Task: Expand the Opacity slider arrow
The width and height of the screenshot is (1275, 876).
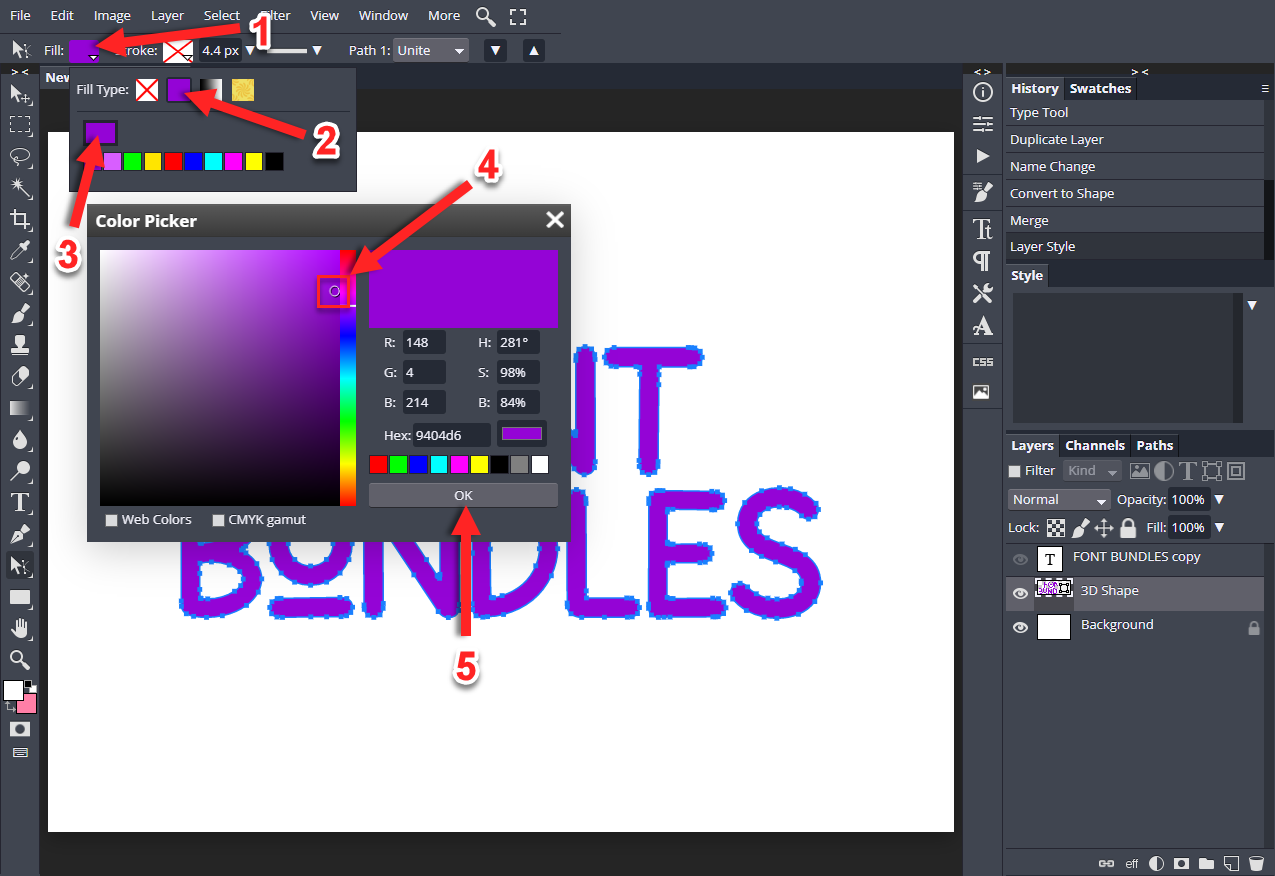Action: (1219, 499)
